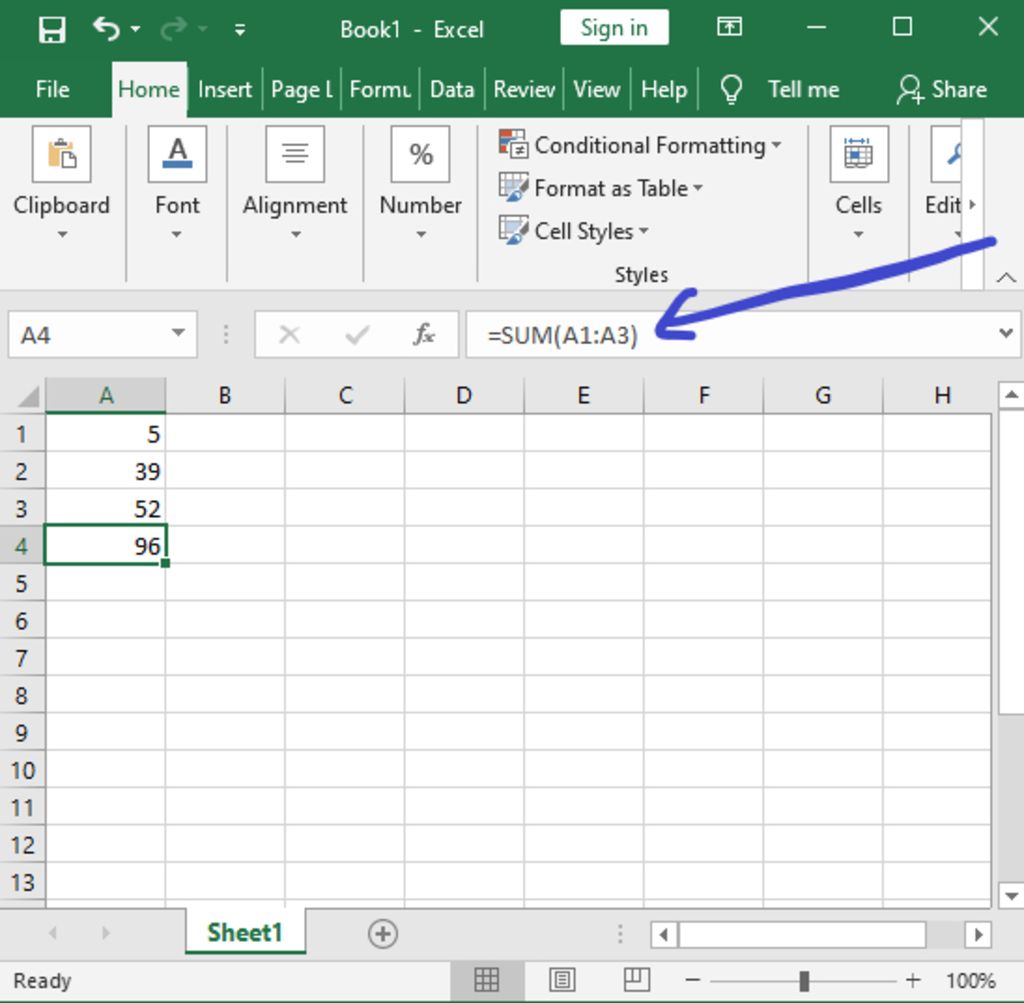This screenshot has width=1024, height=1003.
Task: Click the vertical scrollbar up arrow
Action: pos(1011,394)
